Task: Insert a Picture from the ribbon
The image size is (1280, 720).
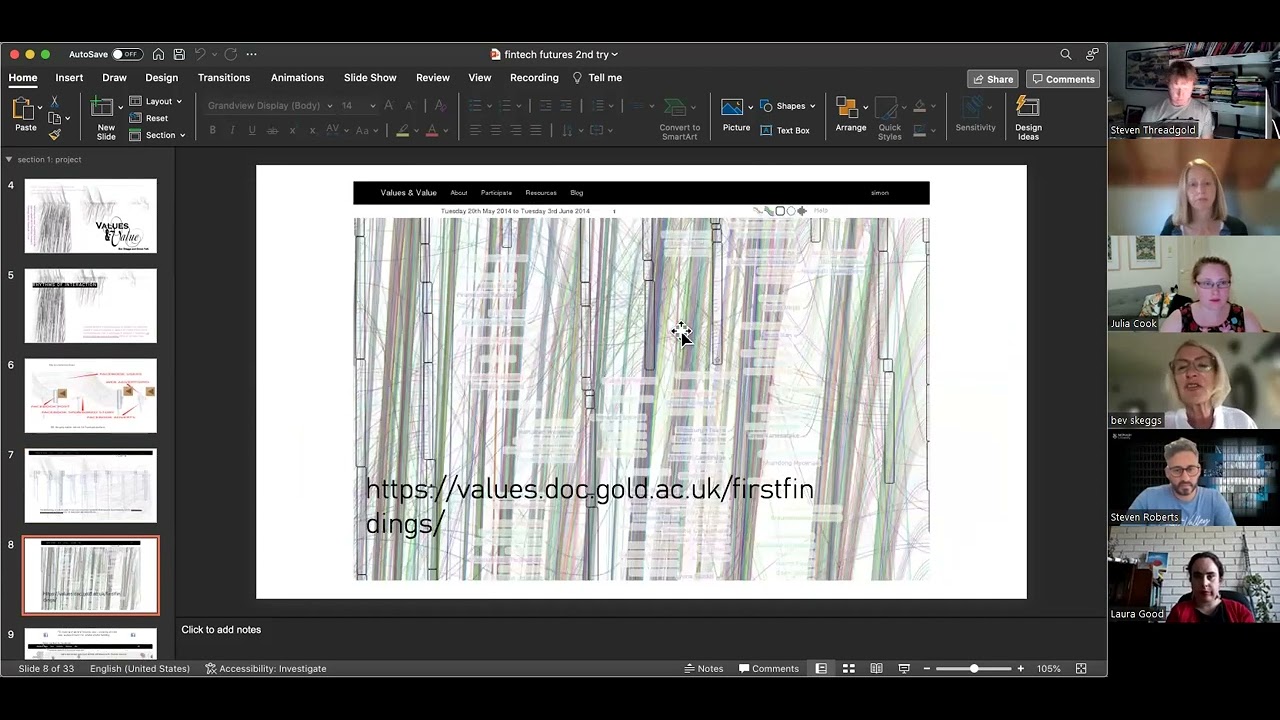Action: (x=736, y=116)
